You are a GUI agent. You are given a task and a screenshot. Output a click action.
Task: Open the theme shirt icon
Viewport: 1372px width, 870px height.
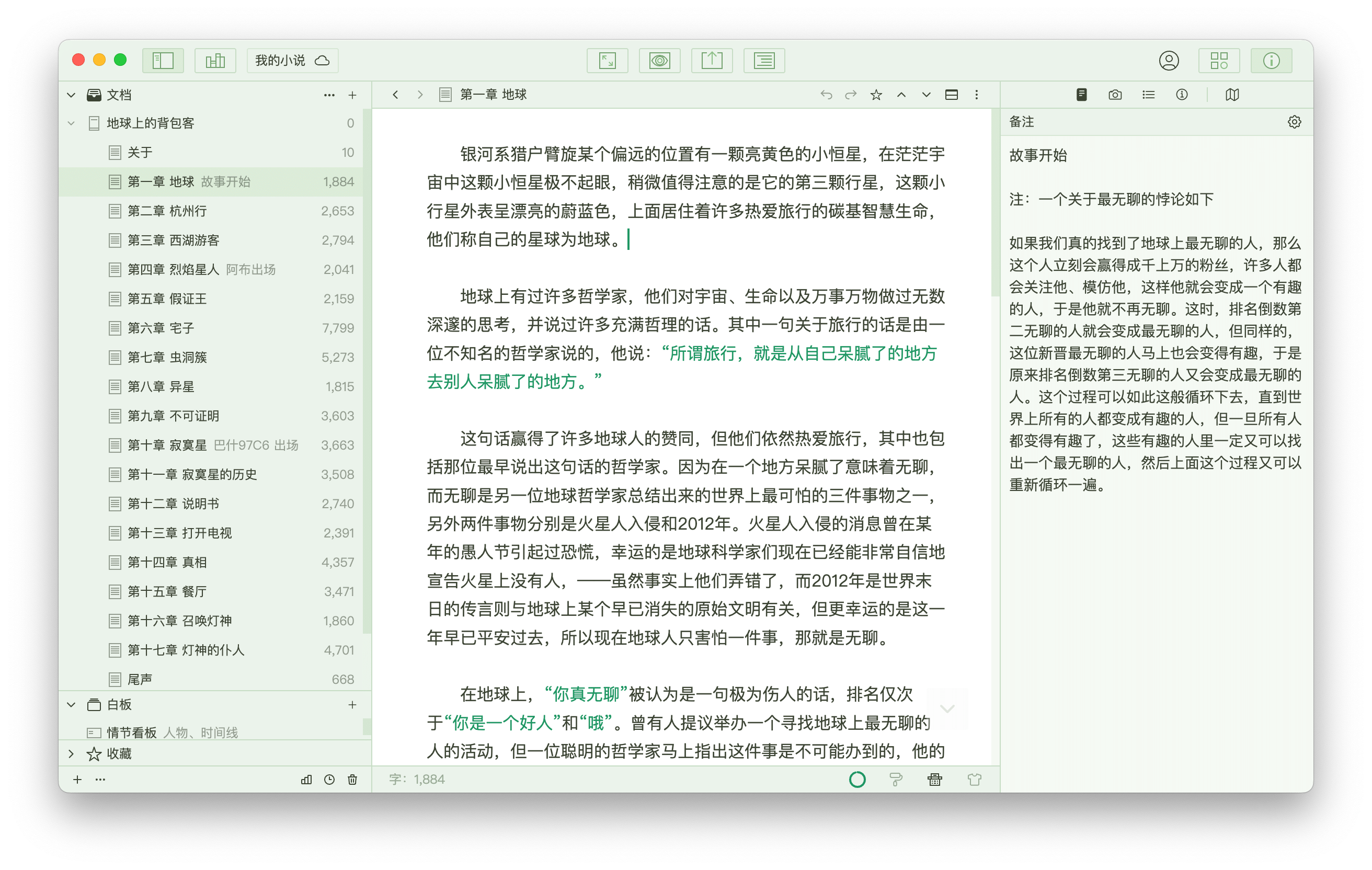[974, 780]
